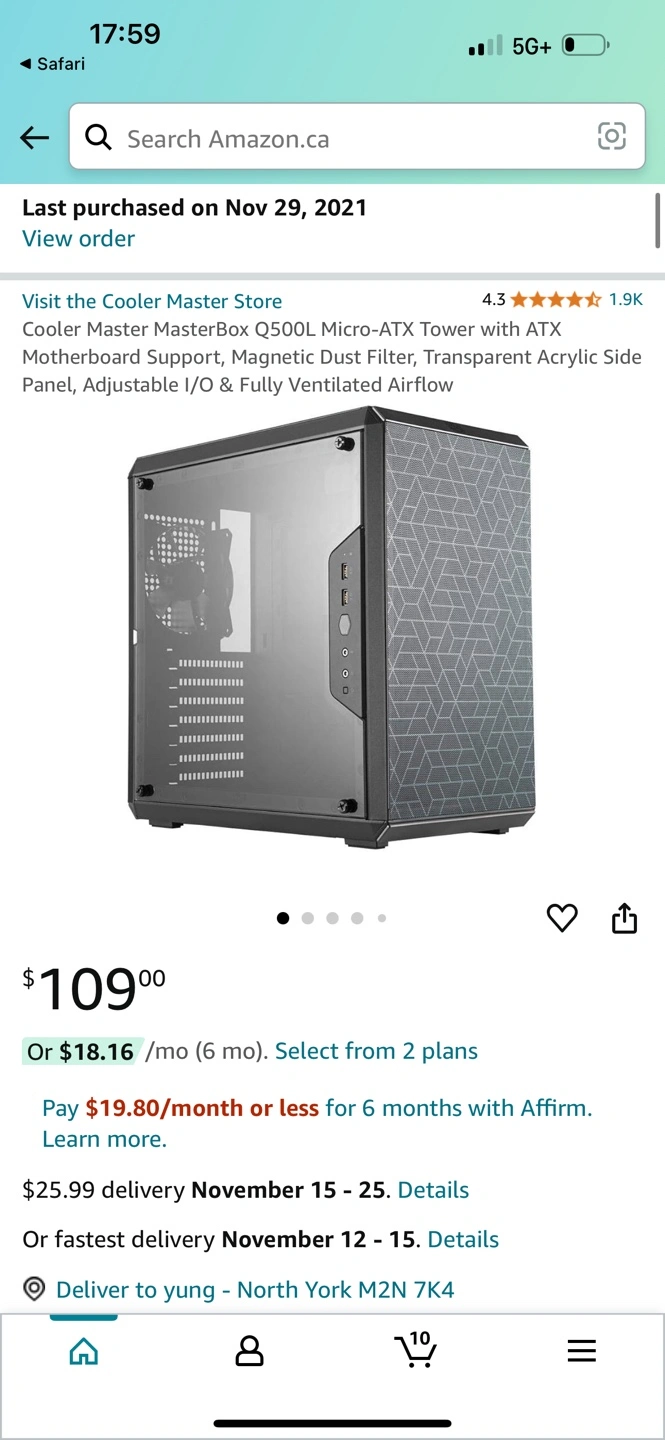Add product to wish list heart
This screenshot has width=665, height=1440.
pos(562,918)
